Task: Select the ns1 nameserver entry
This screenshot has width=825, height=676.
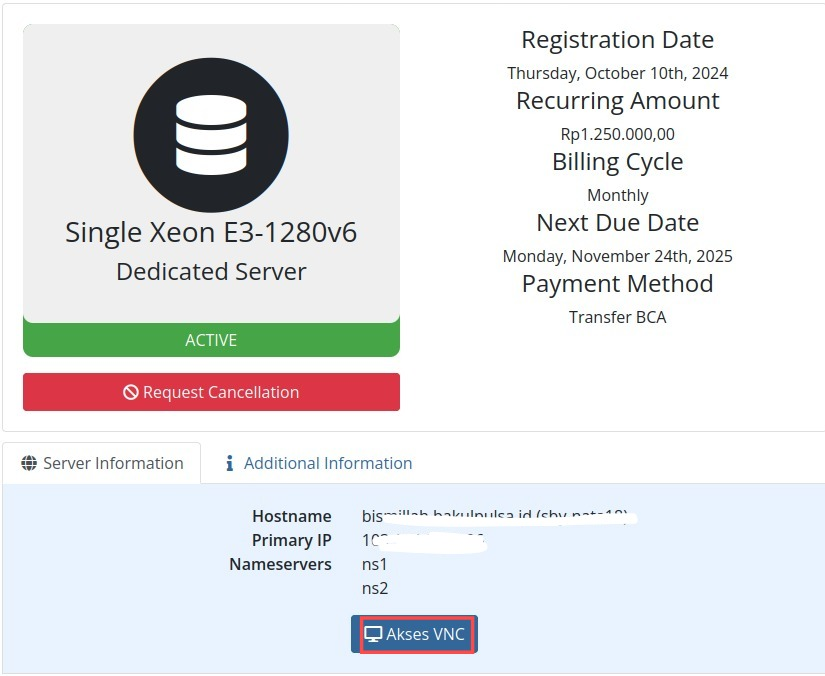Action: [x=375, y=564]
